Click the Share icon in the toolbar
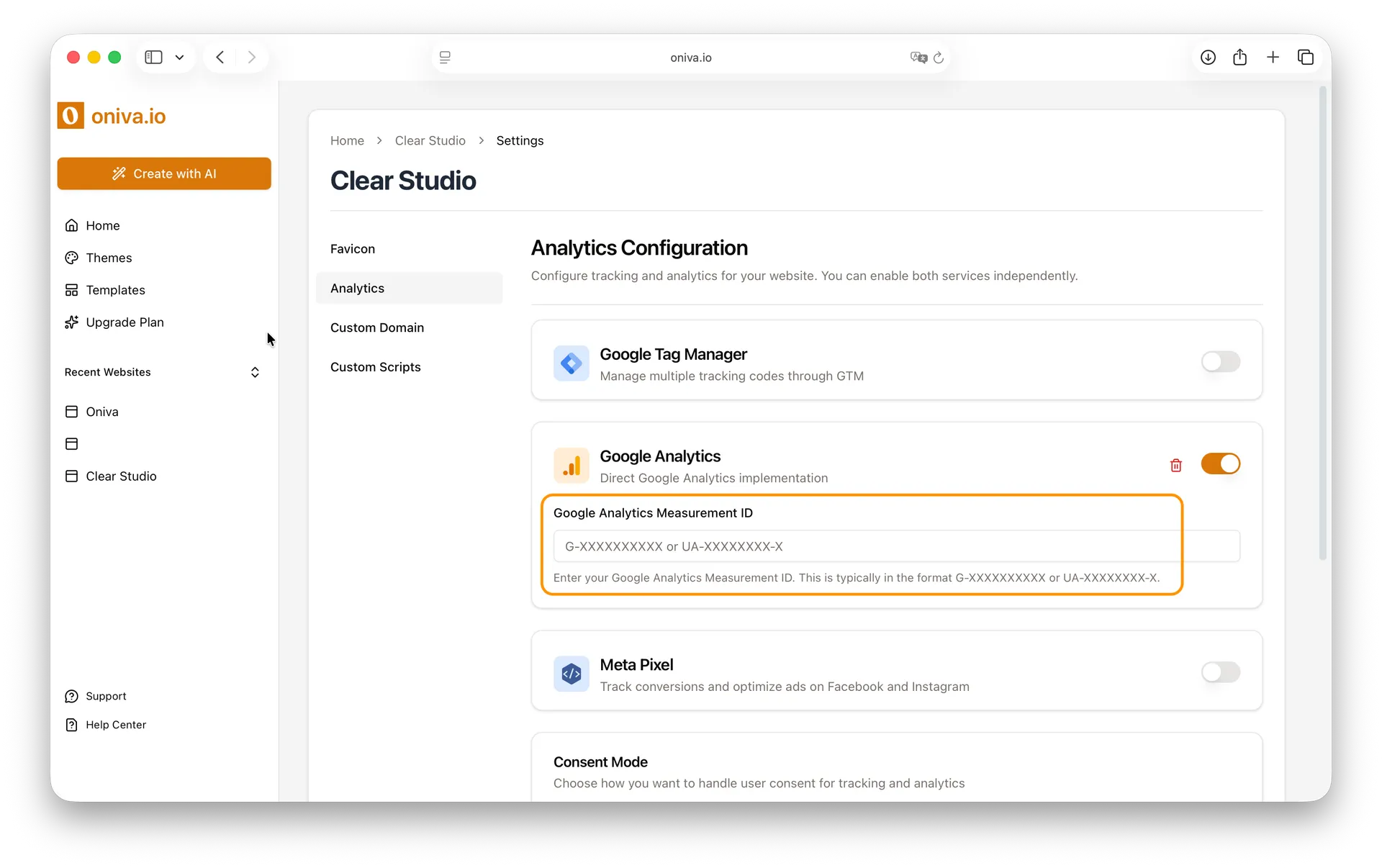Image resolution: width=1382 pixels, height=868 pixels. 1239,57
